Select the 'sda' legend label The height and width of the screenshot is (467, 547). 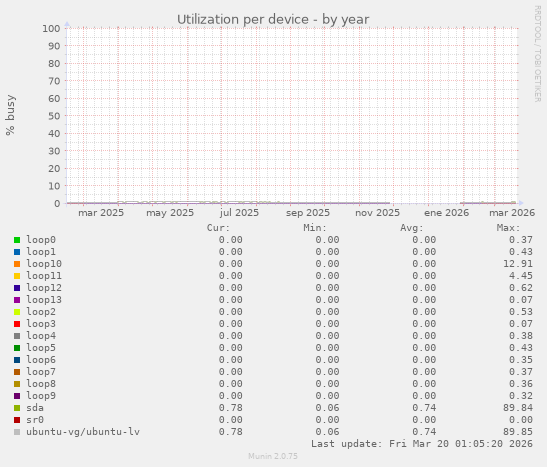coord(35,408)
